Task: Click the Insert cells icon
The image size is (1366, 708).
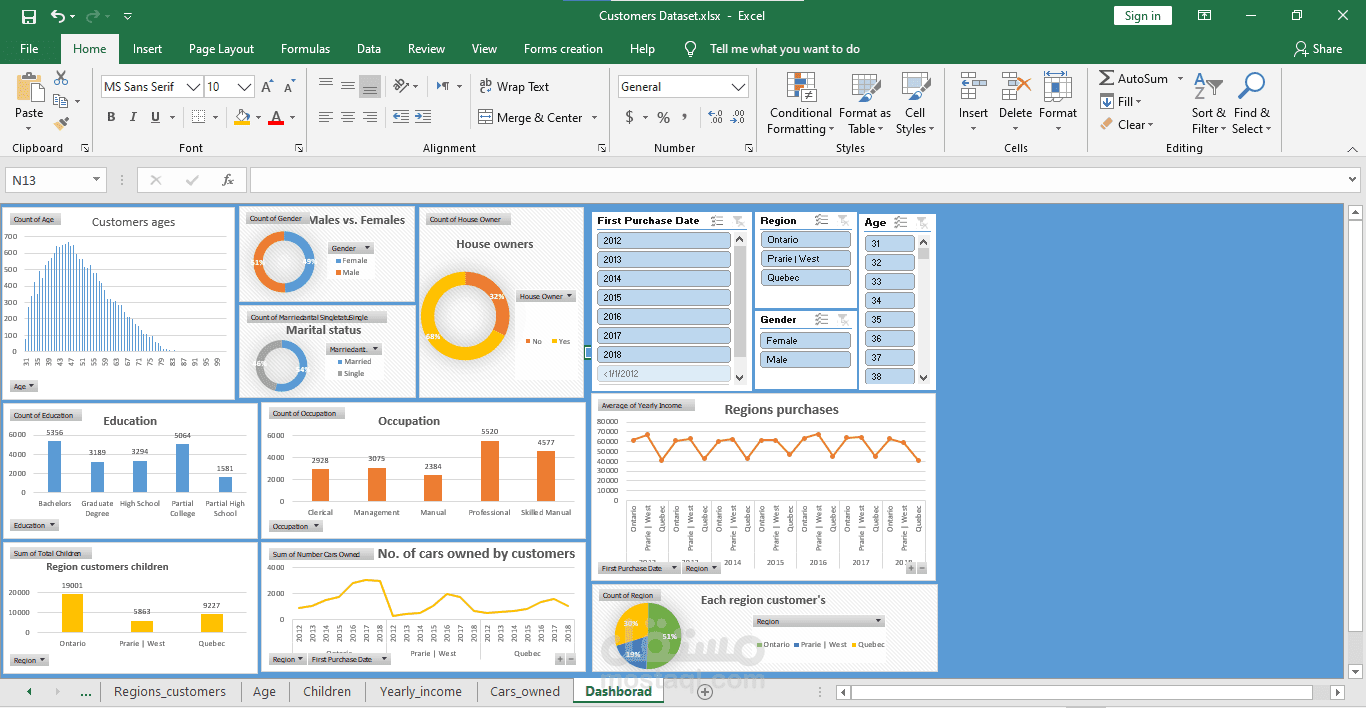Action: (973, 88)
